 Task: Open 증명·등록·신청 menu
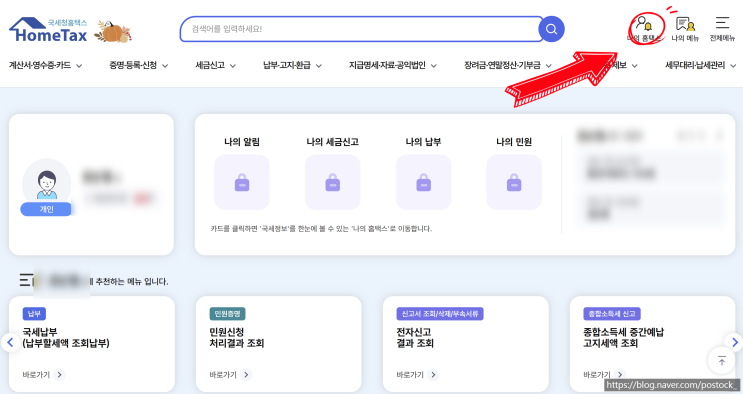[133, 65]
